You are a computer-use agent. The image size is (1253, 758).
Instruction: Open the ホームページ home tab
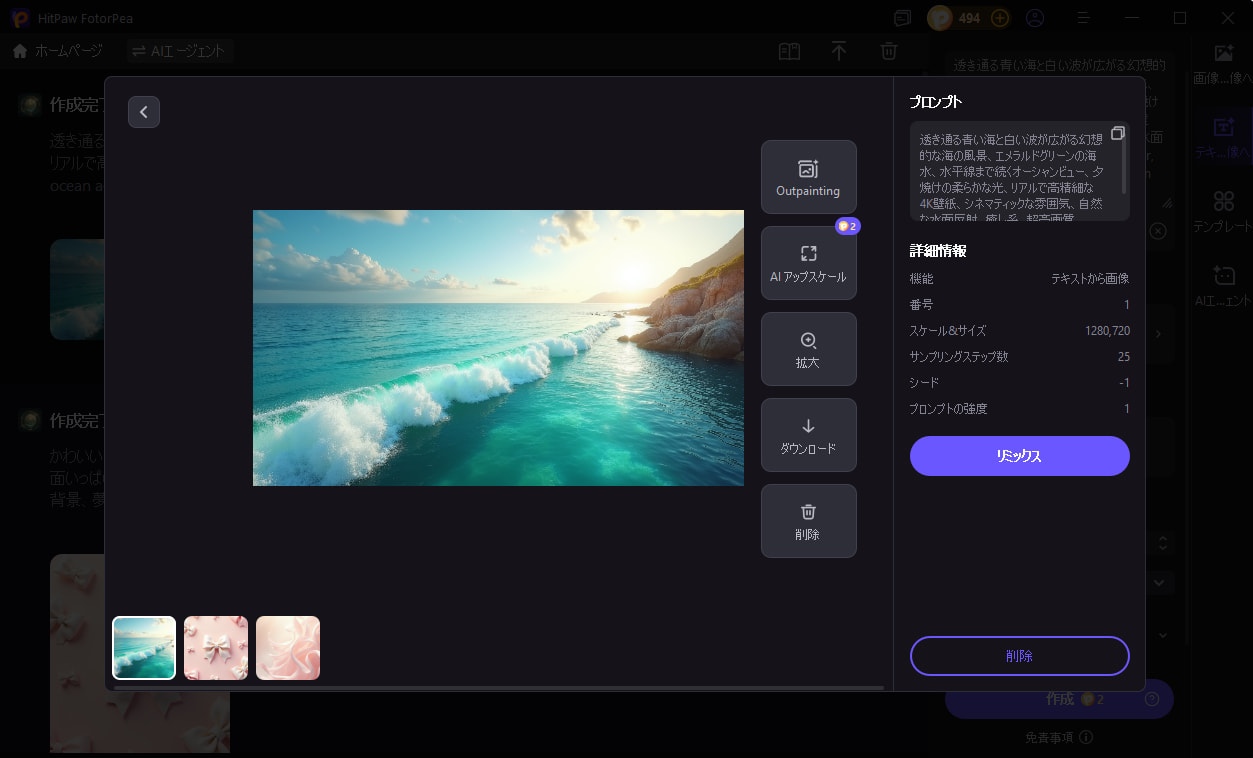point(58,51)
